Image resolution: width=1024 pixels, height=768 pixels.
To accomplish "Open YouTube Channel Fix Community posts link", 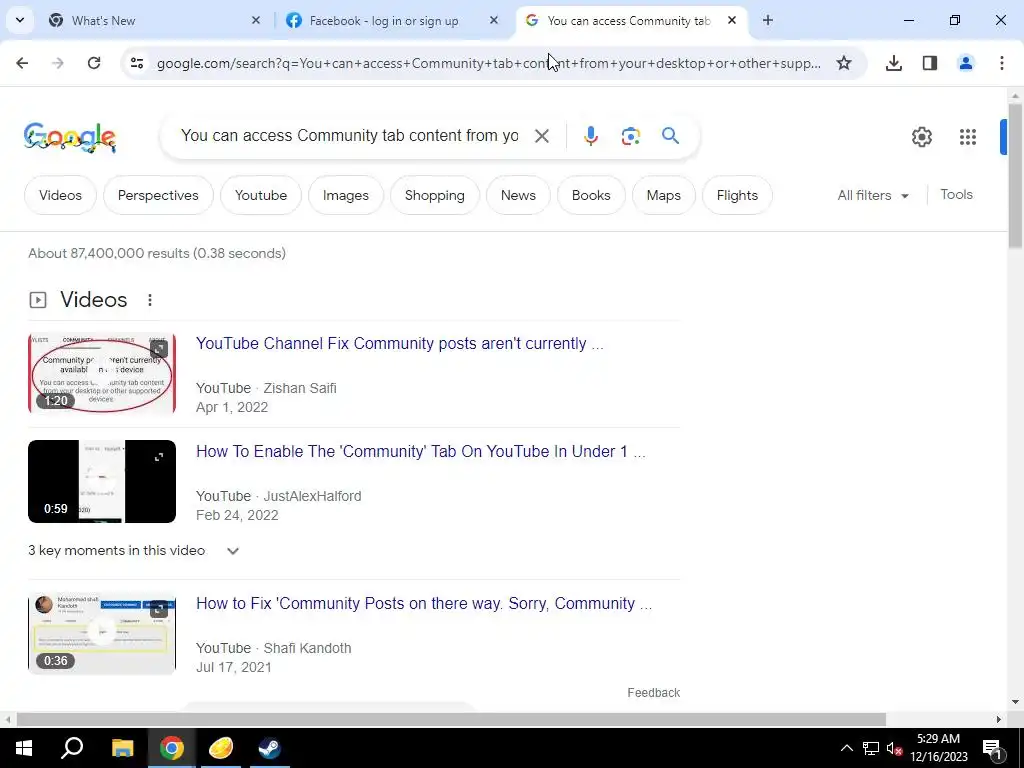I will point(399,344).
